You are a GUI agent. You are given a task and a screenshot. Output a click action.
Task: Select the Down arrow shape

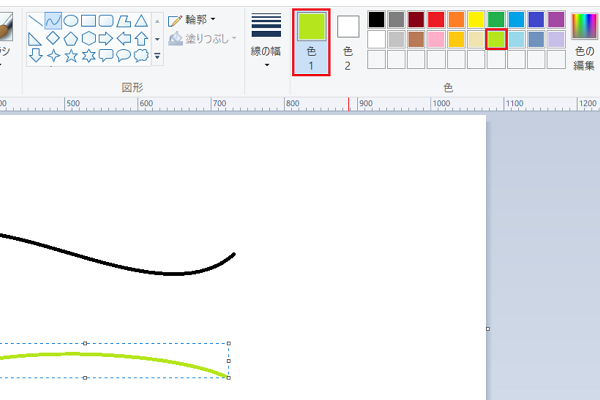(36, 56)
